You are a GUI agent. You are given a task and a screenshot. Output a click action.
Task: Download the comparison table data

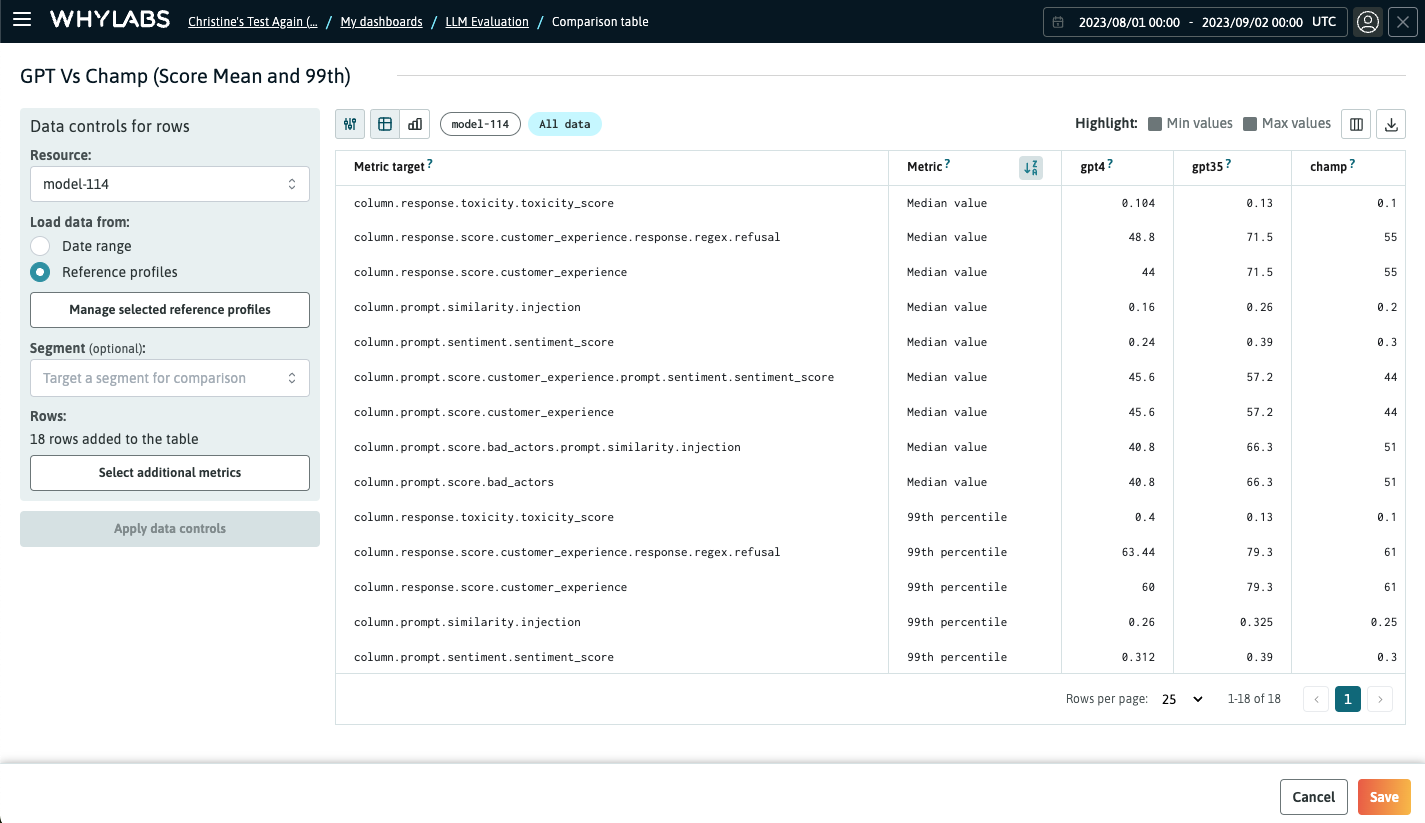1391,124
